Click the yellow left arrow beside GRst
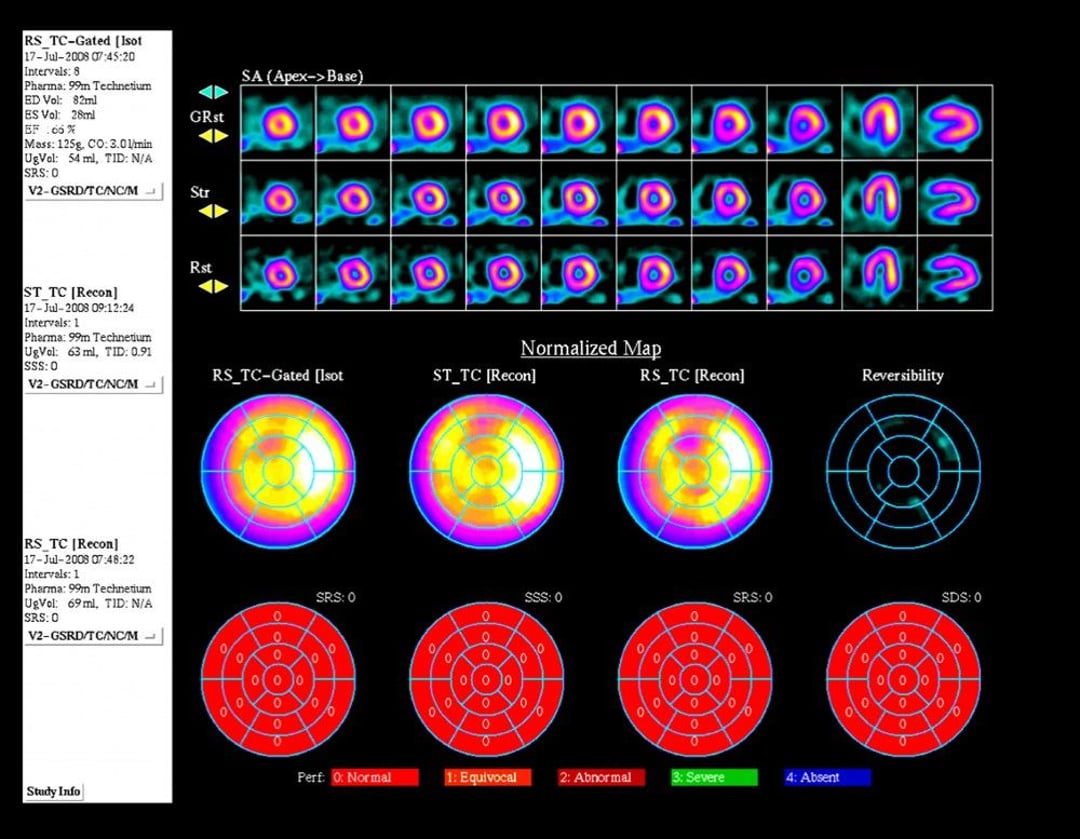 tap(206, 138)
